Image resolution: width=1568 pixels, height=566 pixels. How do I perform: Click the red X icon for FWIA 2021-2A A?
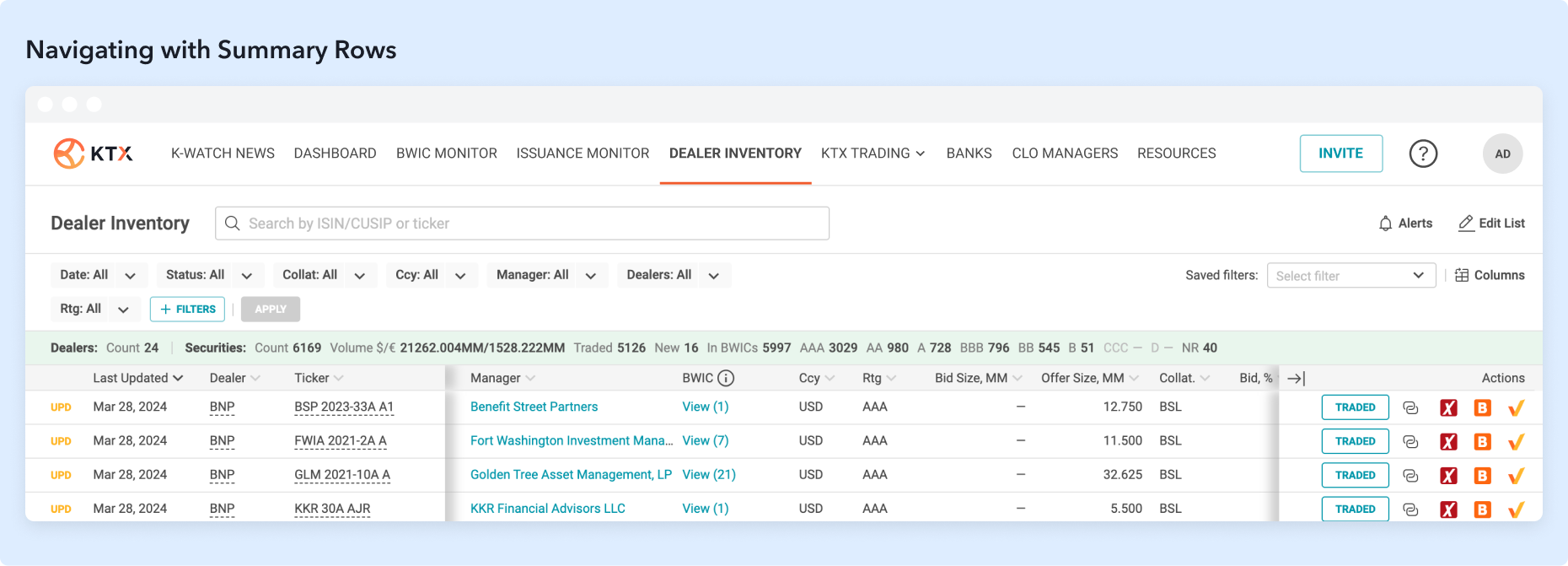(x=1448, y=442)
